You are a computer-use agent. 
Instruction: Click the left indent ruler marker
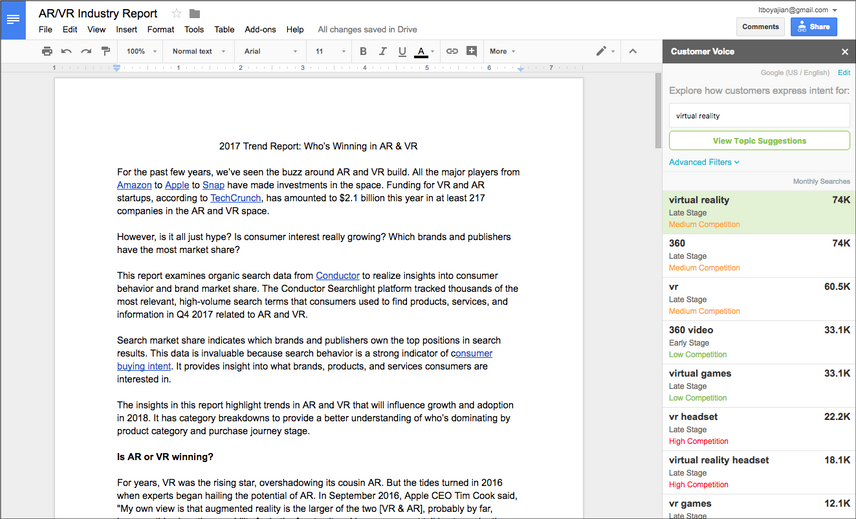click(116, 68)
